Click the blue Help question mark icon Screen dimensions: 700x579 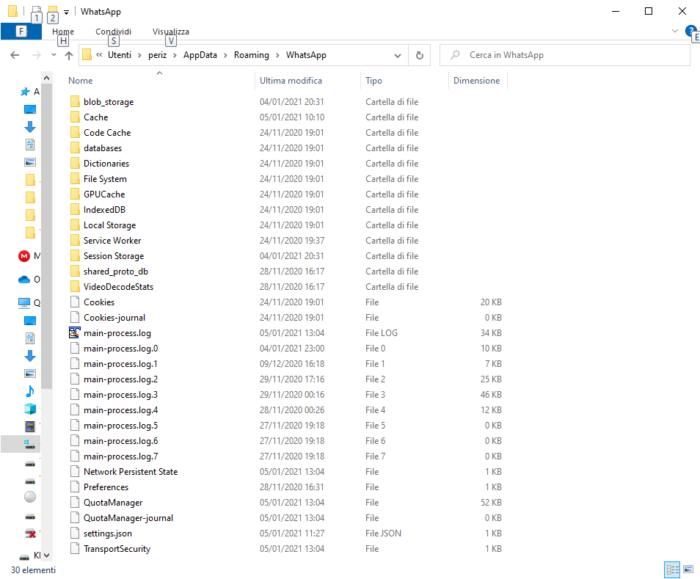[691, 31]
